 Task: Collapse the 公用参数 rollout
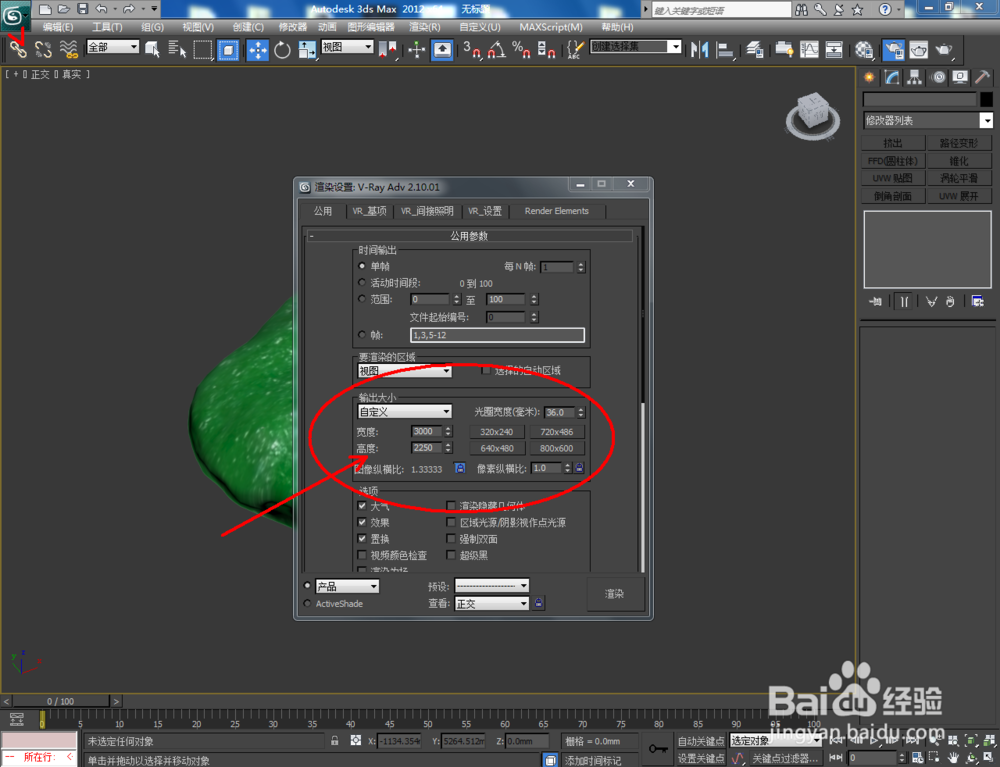pos(470,236)
